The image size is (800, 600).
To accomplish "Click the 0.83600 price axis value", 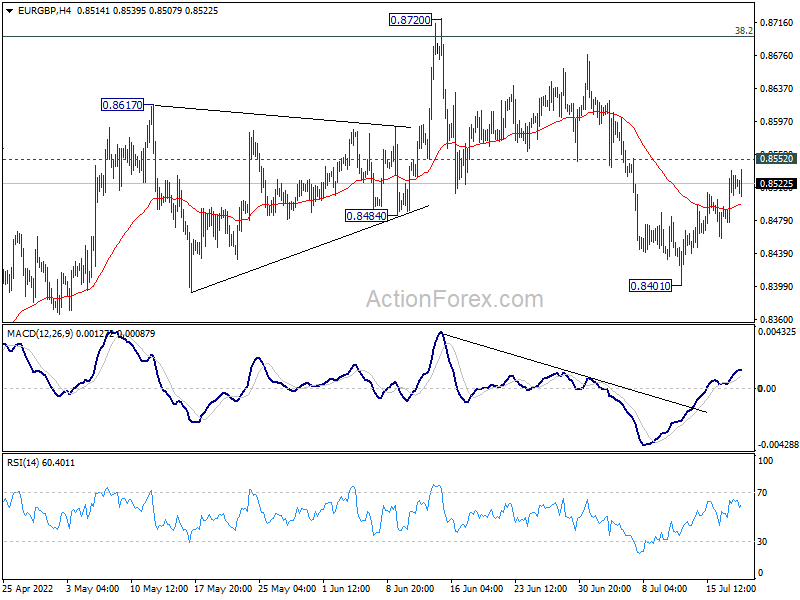I will [x=777, y=319].
